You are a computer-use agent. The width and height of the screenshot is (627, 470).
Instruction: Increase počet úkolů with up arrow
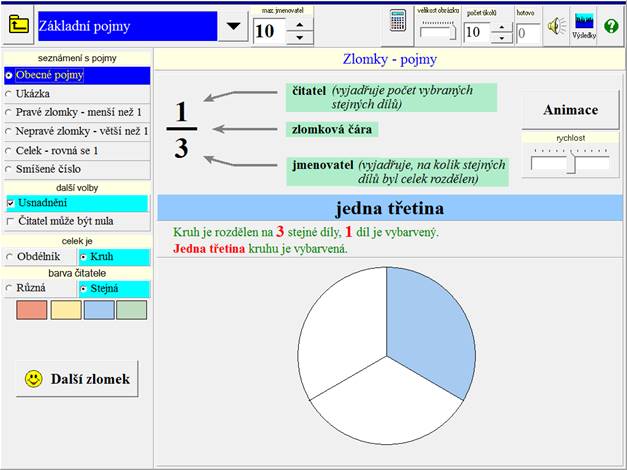(x=501, y=28)
